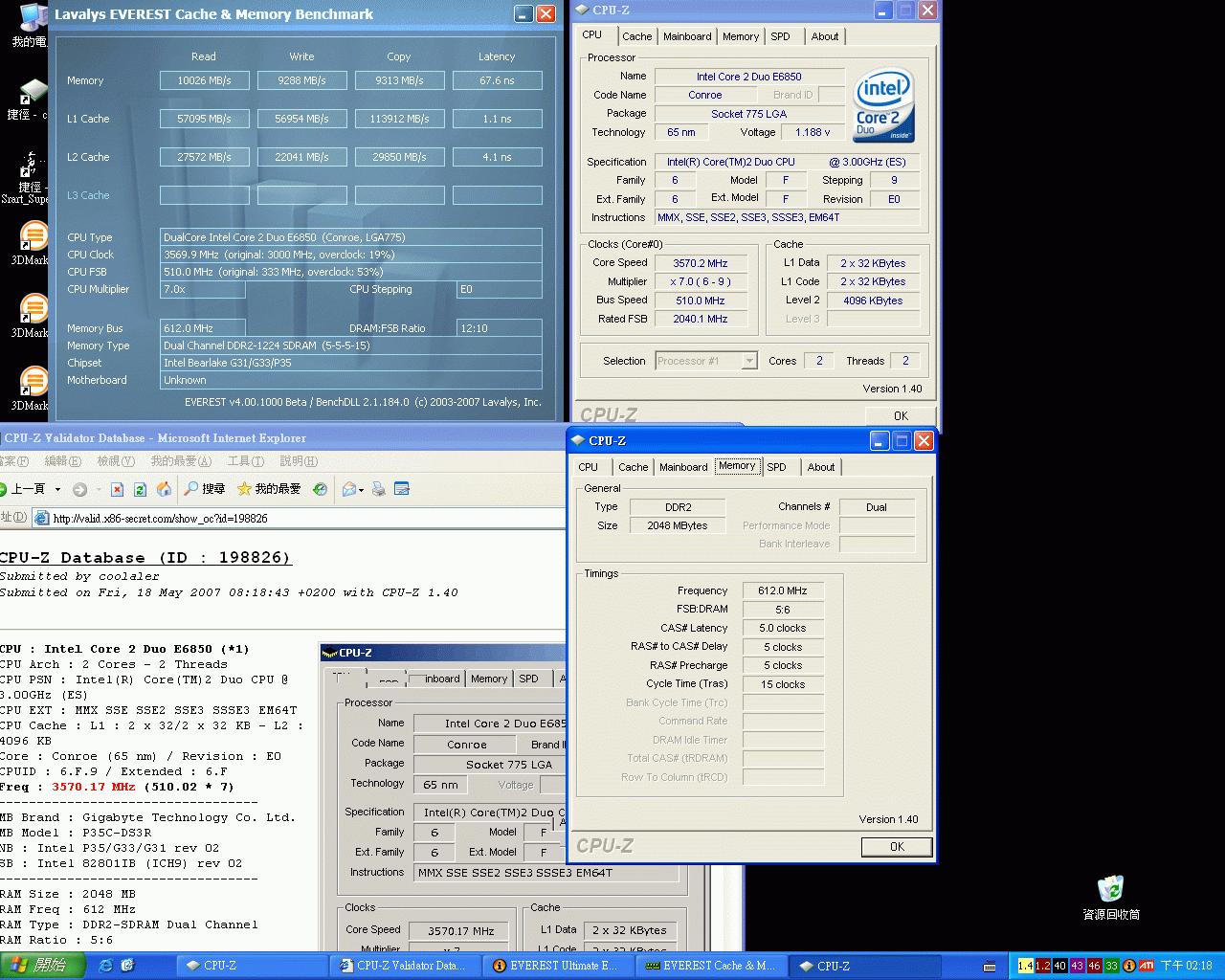
Task: Click the red 3570.17 MHz frequency text
Action: [x=94, y=787]
